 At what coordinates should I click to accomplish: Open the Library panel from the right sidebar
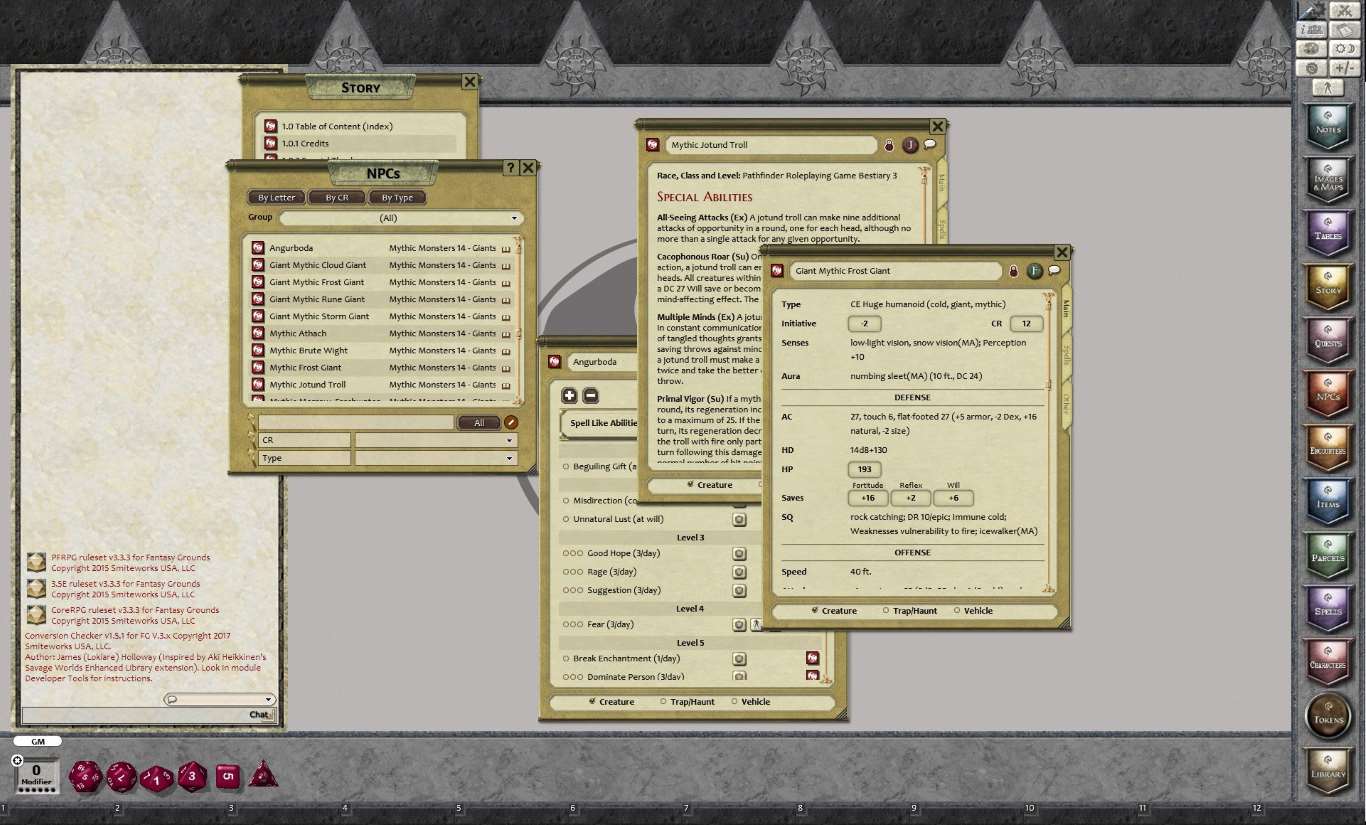click(x=1328, y=770)
